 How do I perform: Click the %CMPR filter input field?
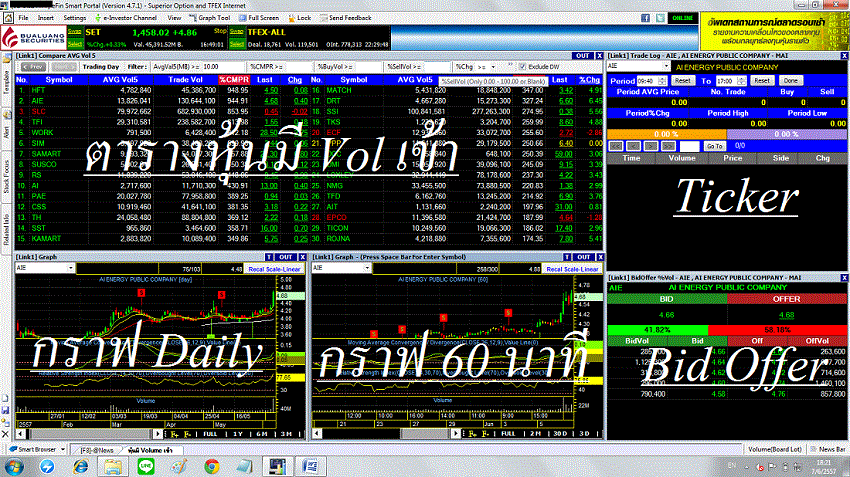click(x=299, y=67)
